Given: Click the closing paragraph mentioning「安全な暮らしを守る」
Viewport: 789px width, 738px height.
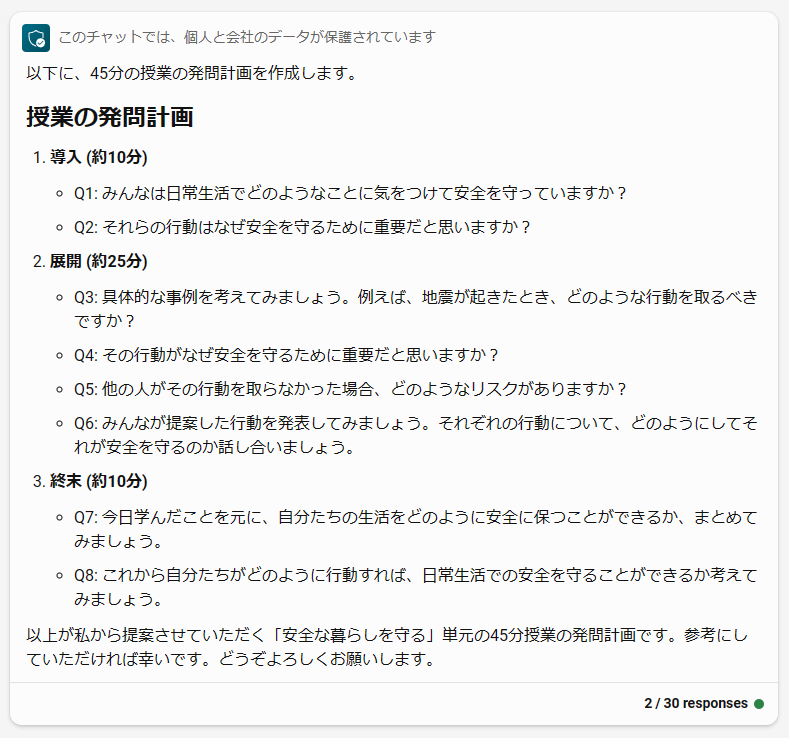Looking at the screenshot, I should pos(387,647).
